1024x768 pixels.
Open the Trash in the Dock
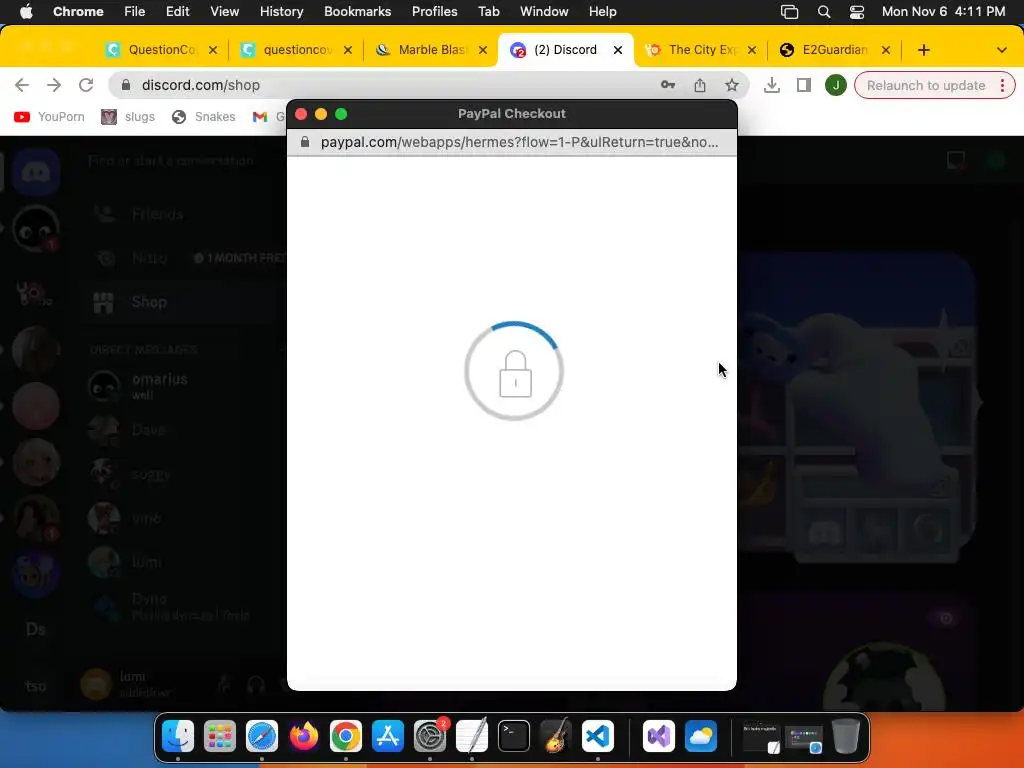click(x=845, y=736)
